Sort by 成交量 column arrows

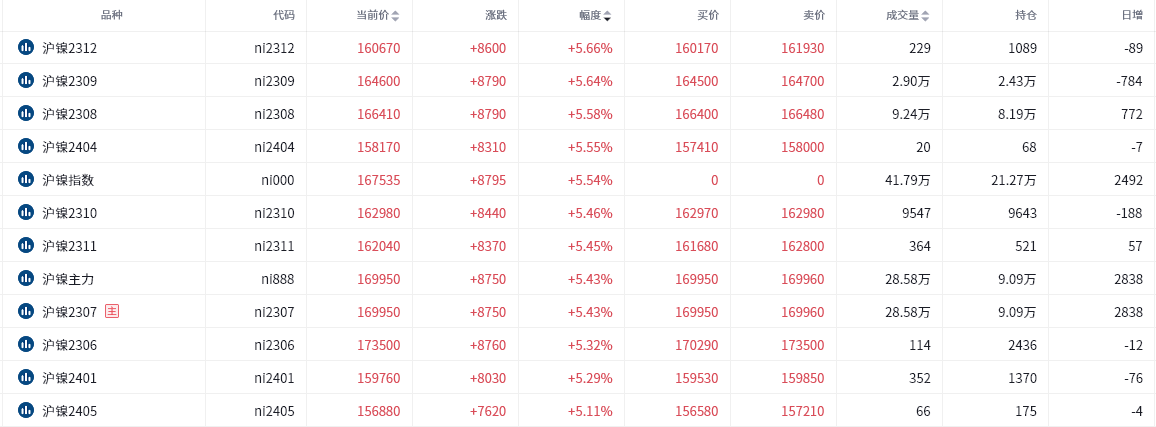pos(925,15)
